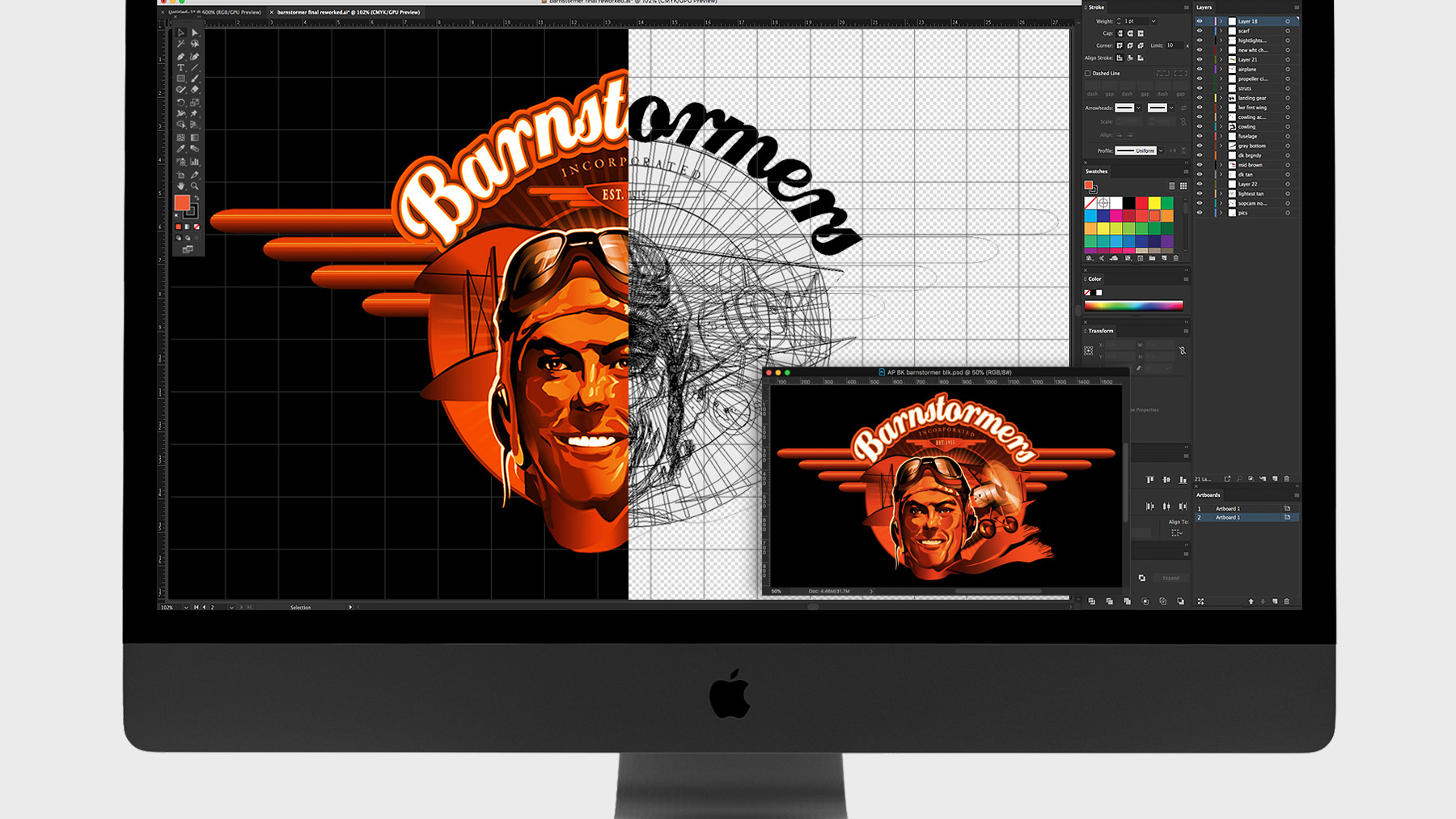Image resolution: width=1456 pixels, height=819 pixels.
Task: Select the Pen tool
Action: tap(181, 57)
